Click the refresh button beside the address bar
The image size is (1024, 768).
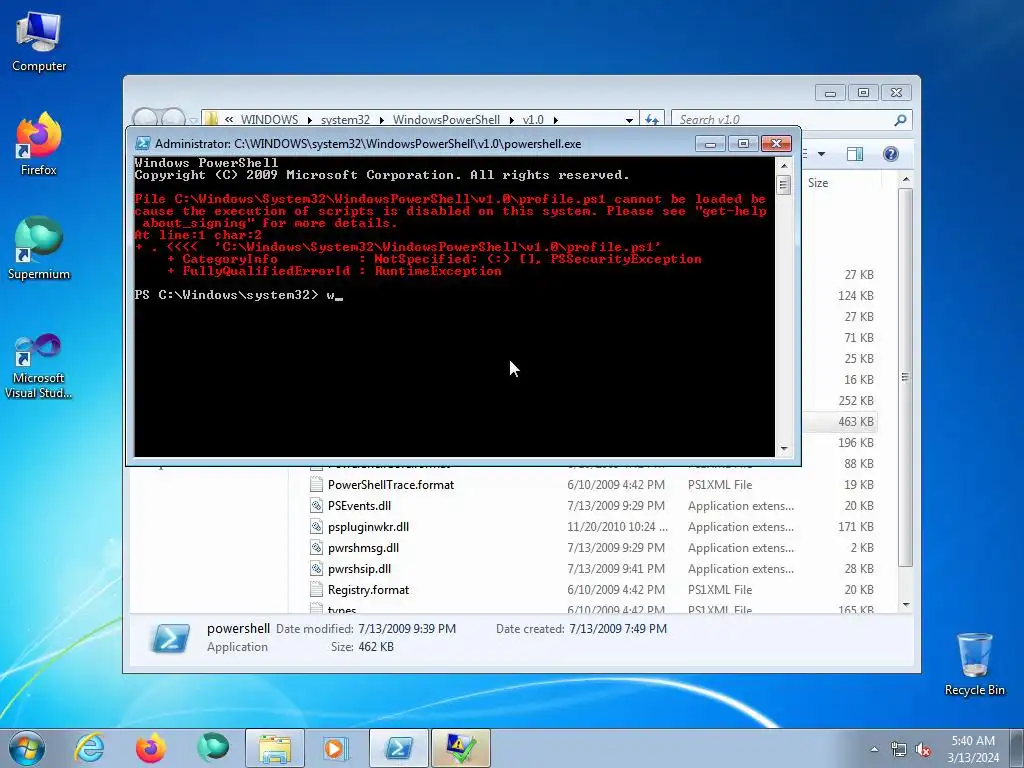click(652, 120)
